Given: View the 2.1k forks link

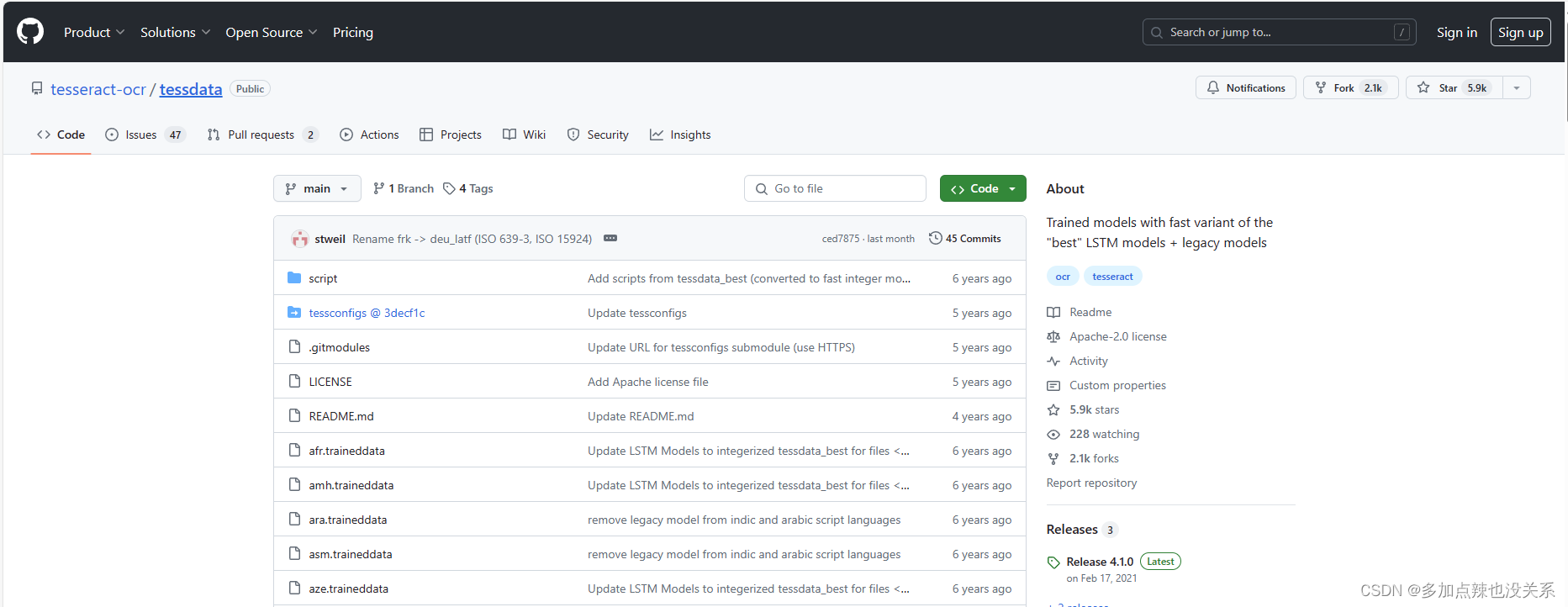Looking at the screenshot, I should [x=1083, y=458].
